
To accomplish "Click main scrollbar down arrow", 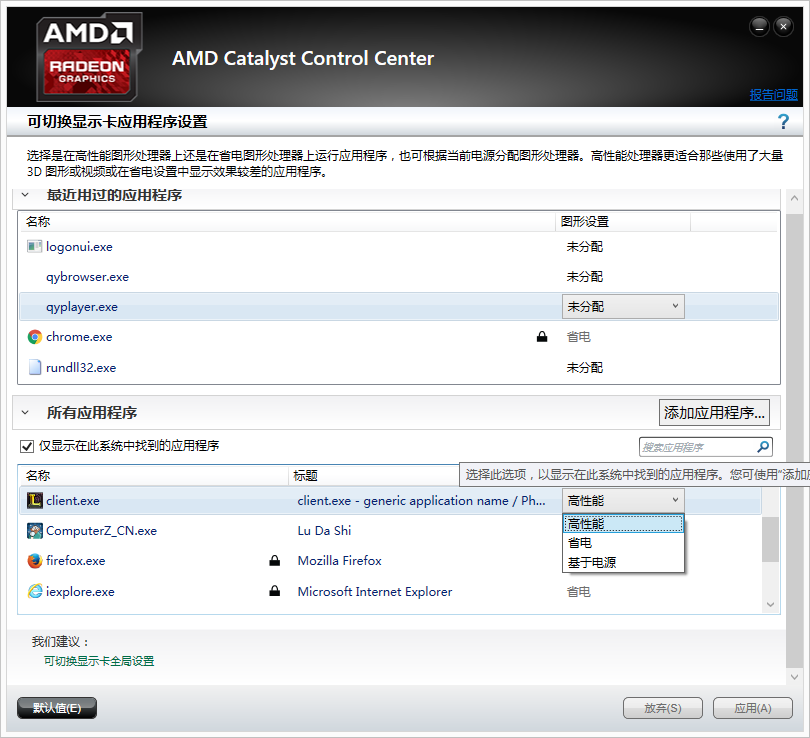I will [x=794, y=677].
